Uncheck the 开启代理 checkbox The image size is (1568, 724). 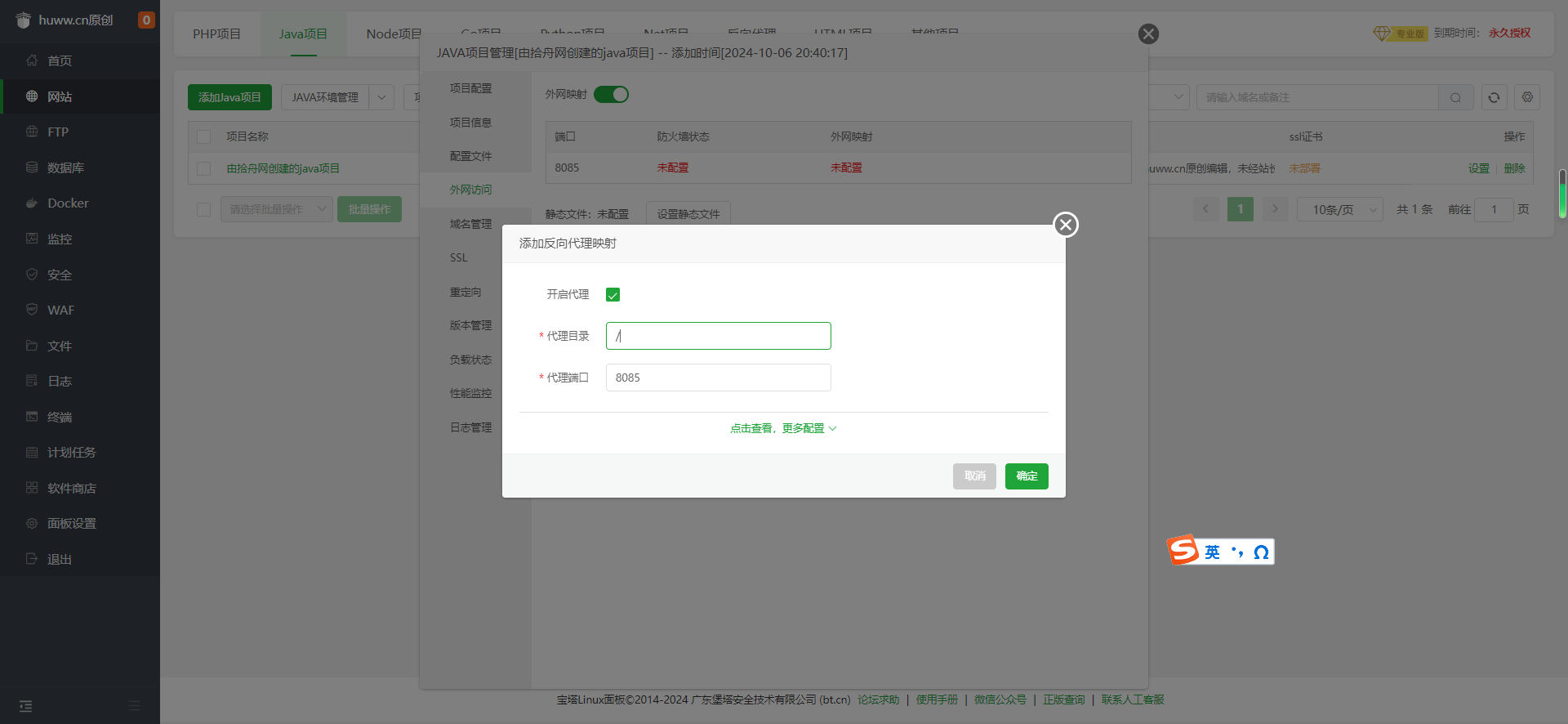tap(612, 295)
